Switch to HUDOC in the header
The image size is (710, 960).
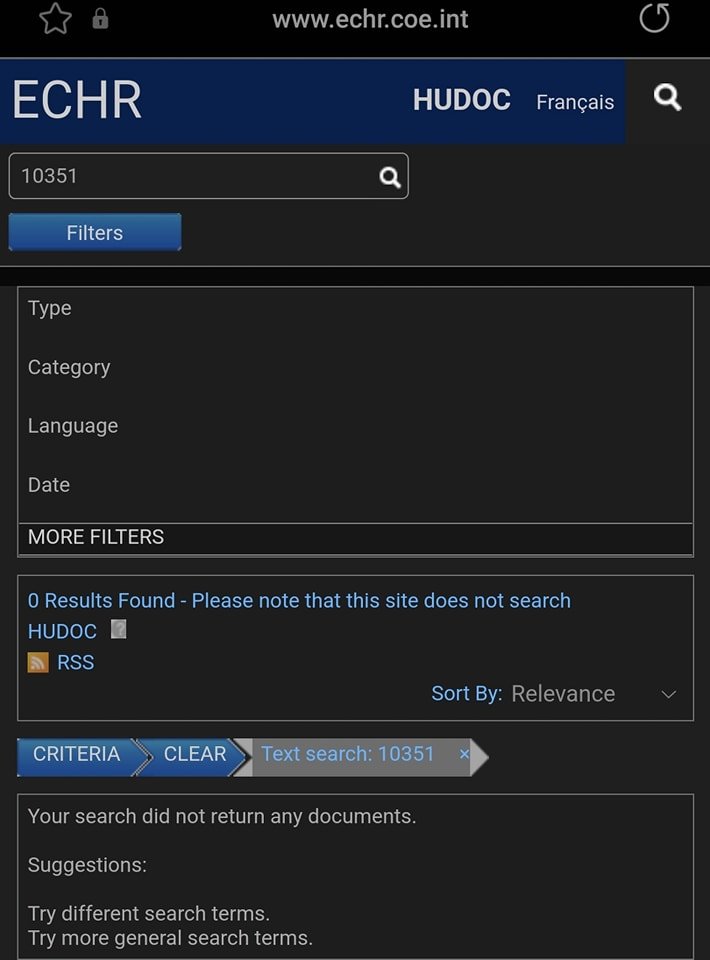click(x=461, y=100)
